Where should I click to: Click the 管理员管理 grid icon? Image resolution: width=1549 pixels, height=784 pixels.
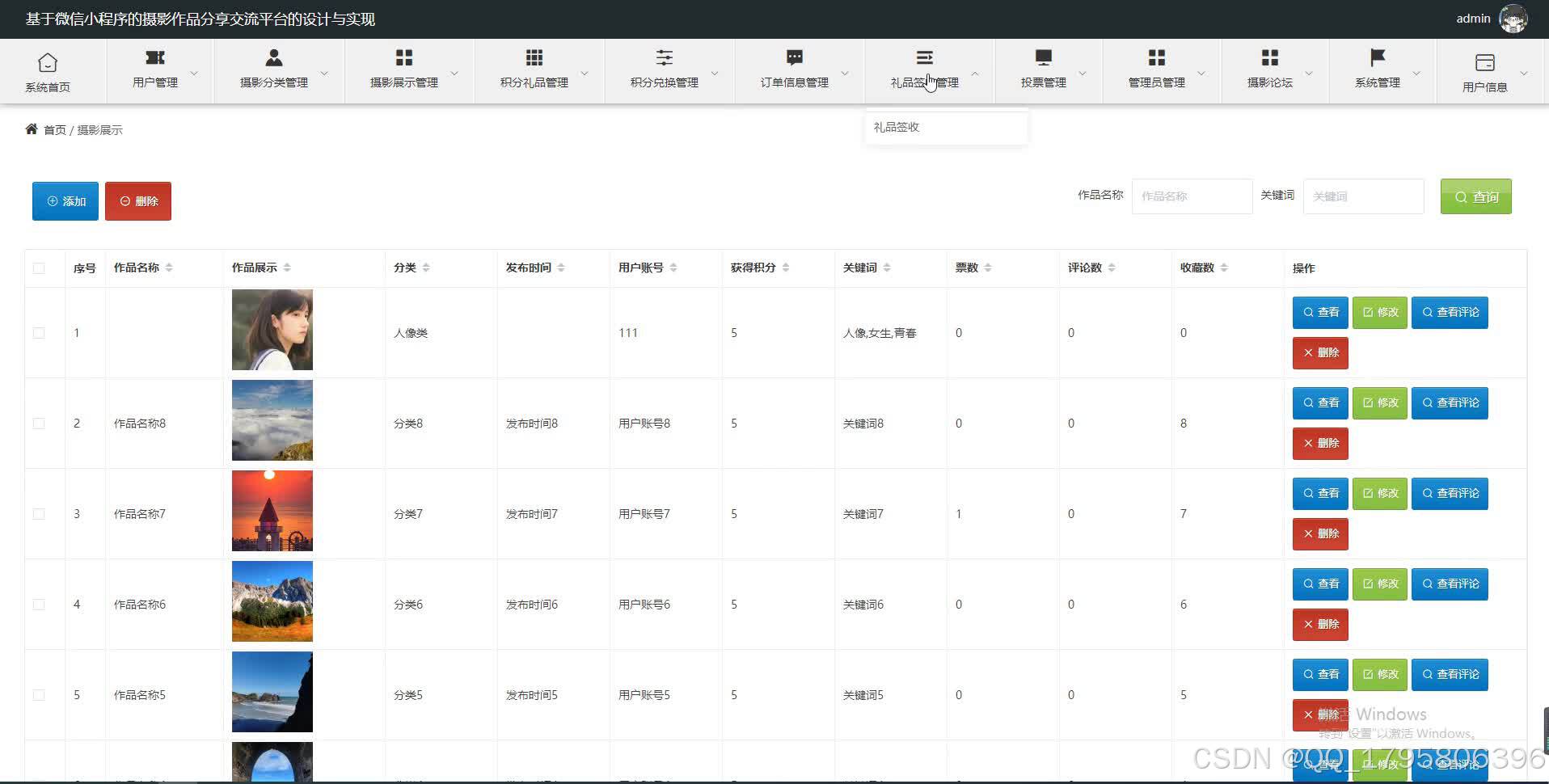click(x=1157, y=57)
